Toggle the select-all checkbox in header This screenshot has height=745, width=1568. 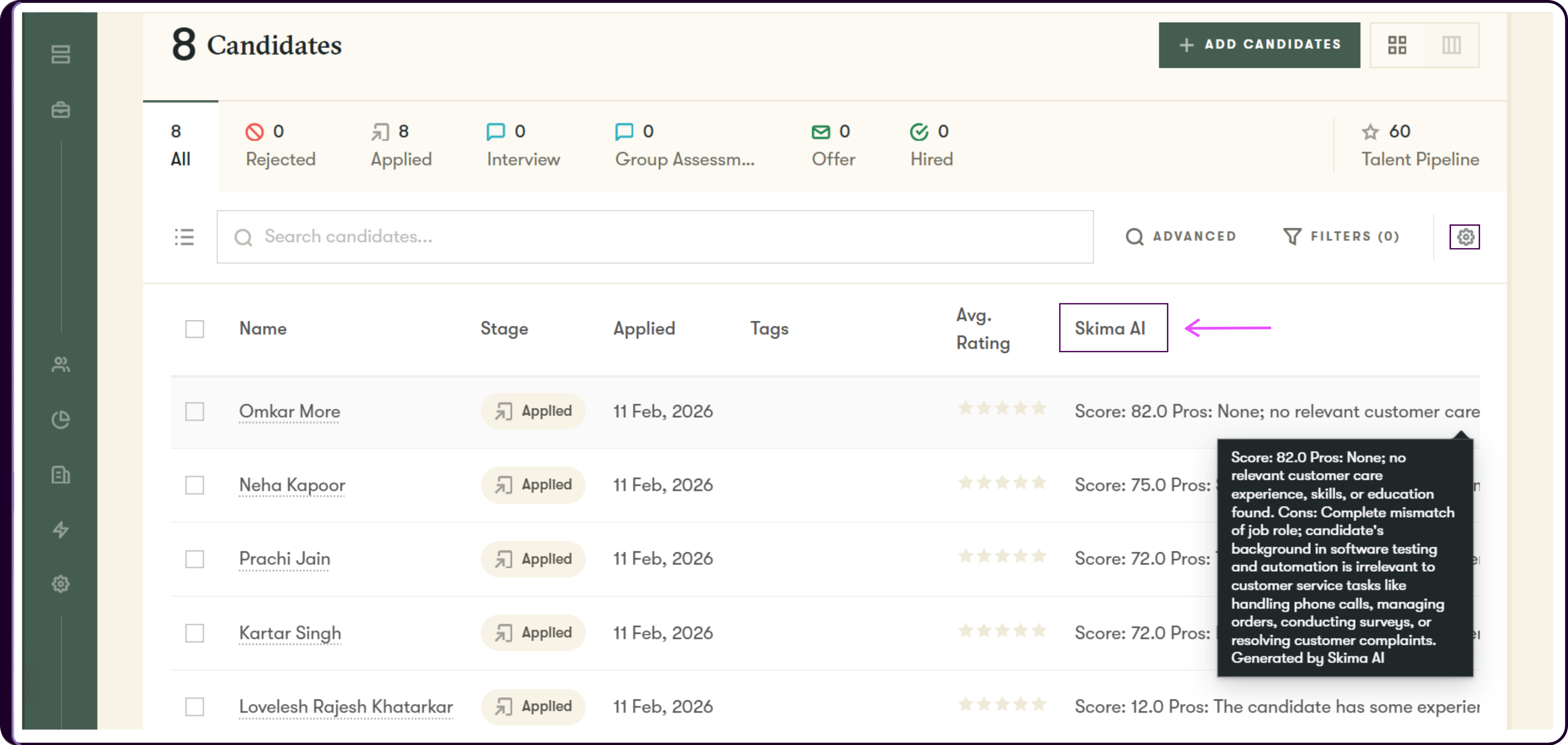195,329
